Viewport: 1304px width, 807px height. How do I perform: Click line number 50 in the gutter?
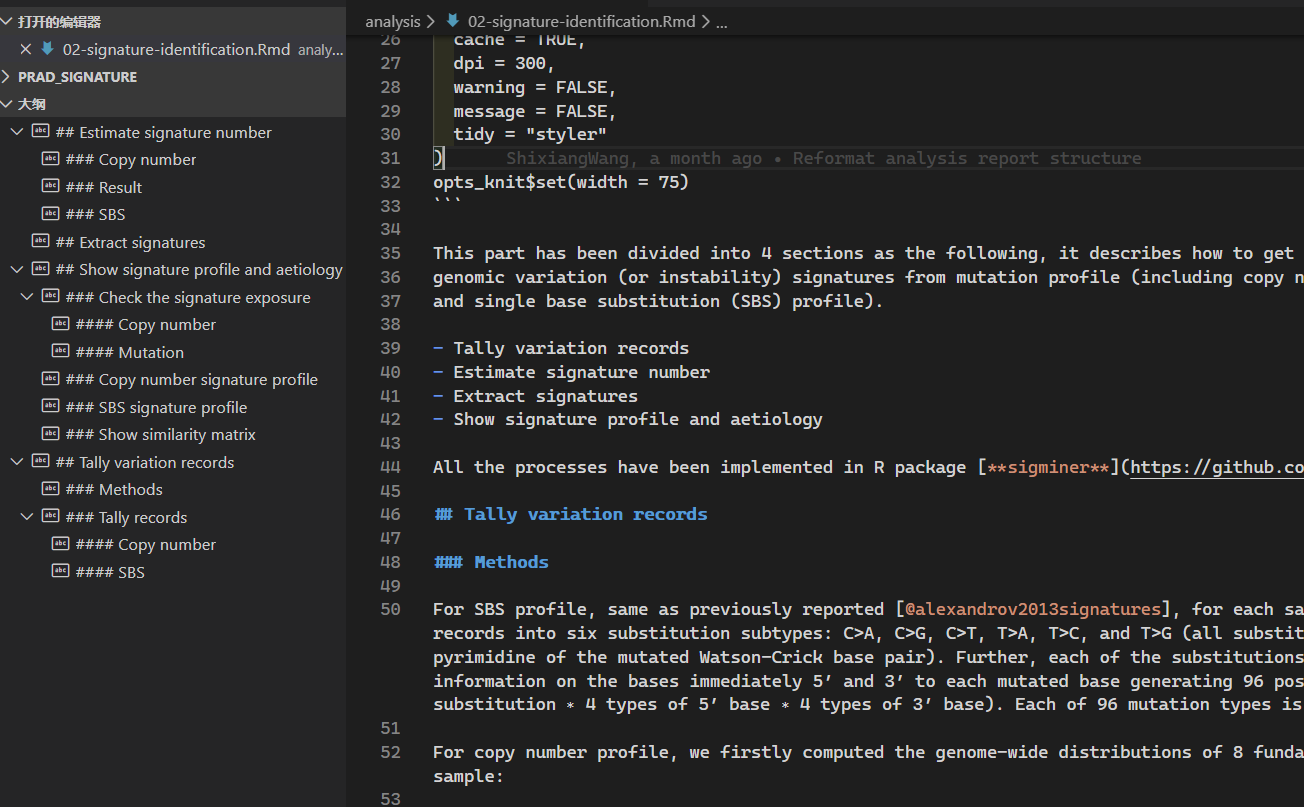(x=389, y=609)
